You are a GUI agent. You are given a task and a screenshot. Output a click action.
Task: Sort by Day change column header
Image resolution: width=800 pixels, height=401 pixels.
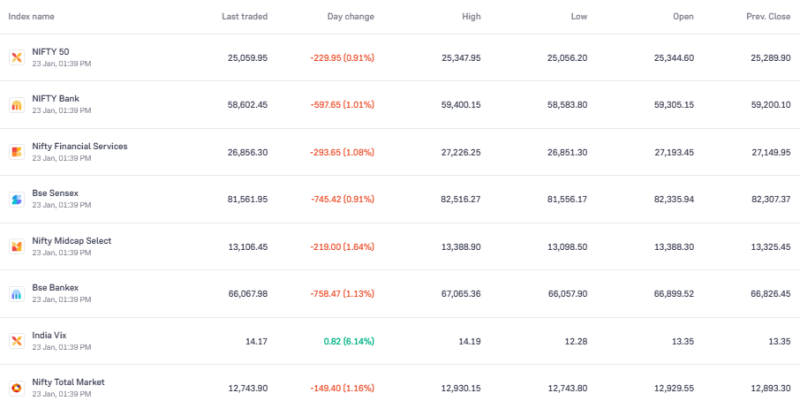coord(350,17)
